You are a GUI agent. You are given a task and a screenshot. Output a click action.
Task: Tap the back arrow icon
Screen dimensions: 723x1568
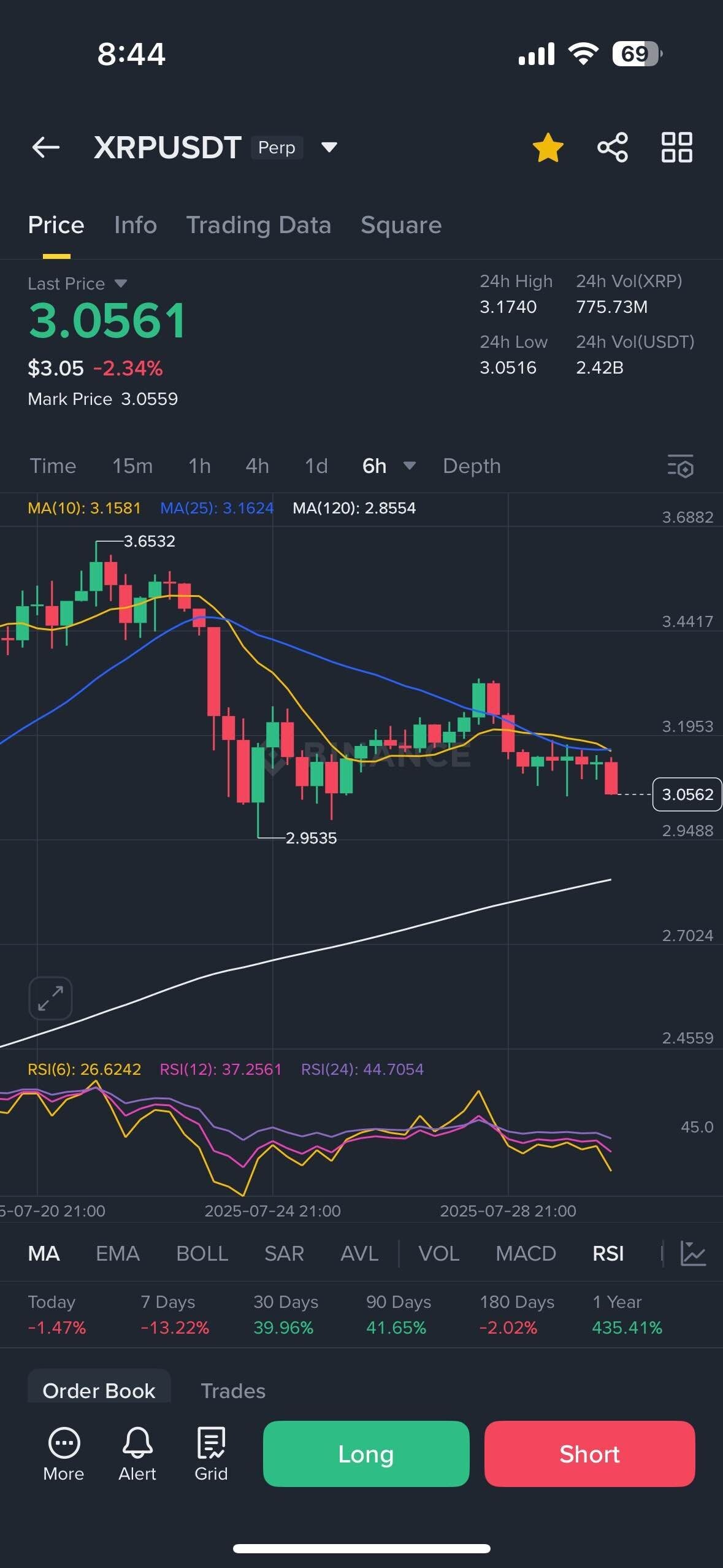(x=46, y=147)
